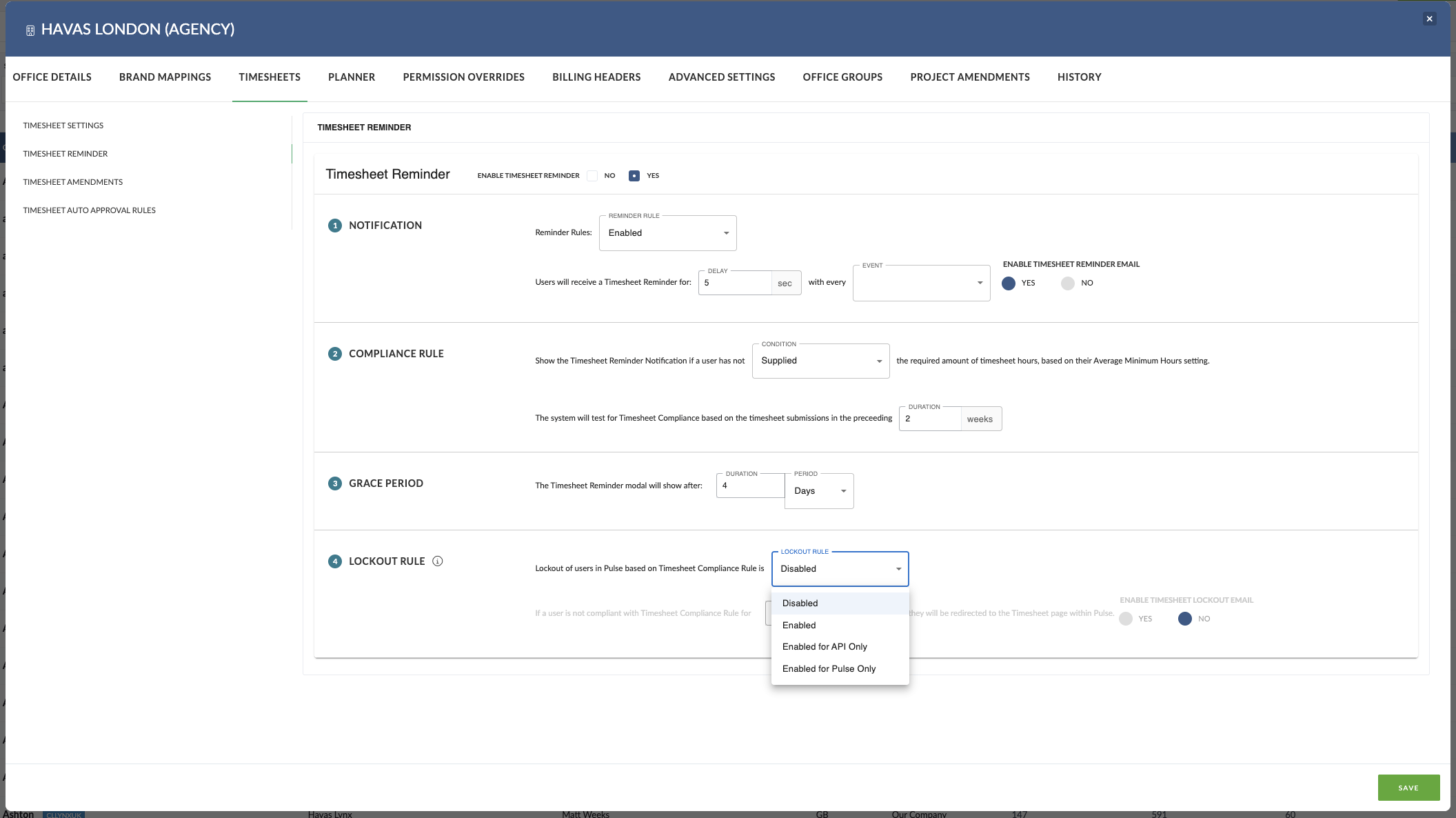
Task: Open the Reminder Rule dropdown
Action: (x=667, y=233)
